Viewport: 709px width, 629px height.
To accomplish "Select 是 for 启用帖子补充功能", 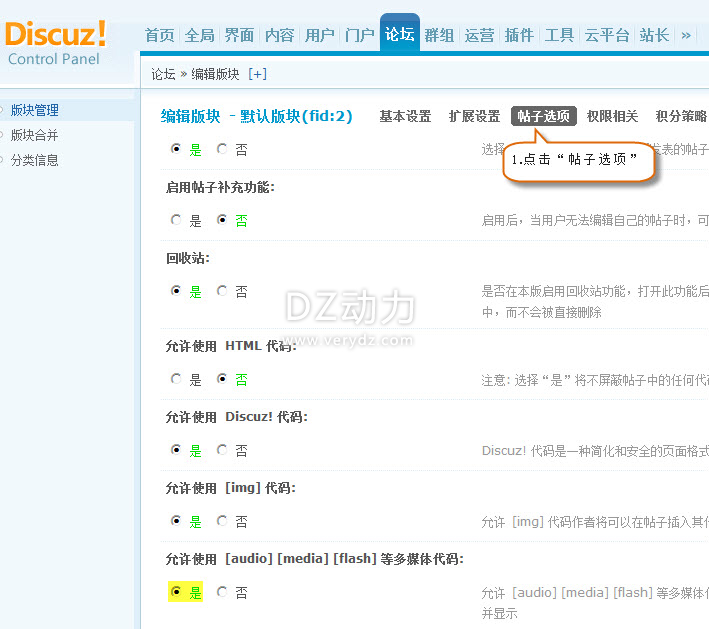I will (176, 220).
